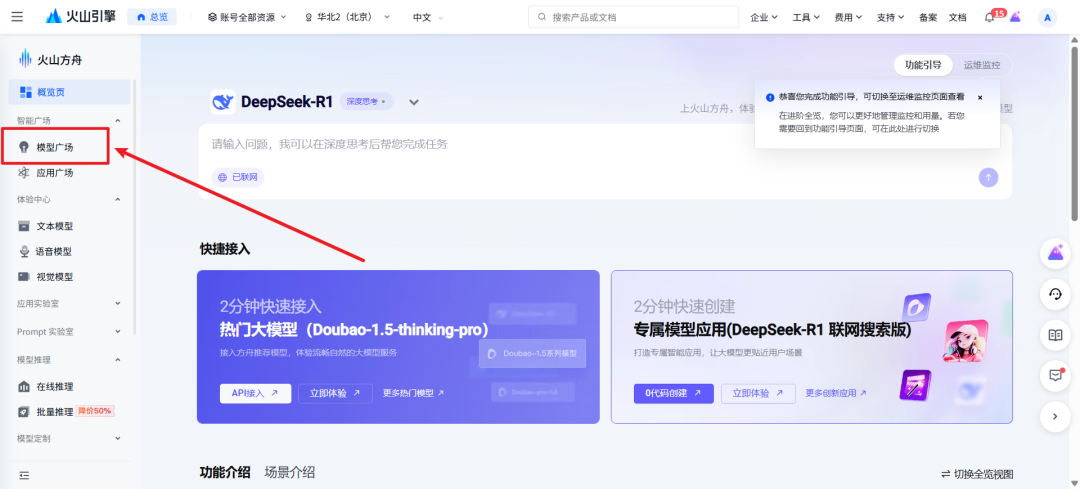Collapse the 智能广场 section
This screenshot has height=489, width=1080.
point(117,121)
